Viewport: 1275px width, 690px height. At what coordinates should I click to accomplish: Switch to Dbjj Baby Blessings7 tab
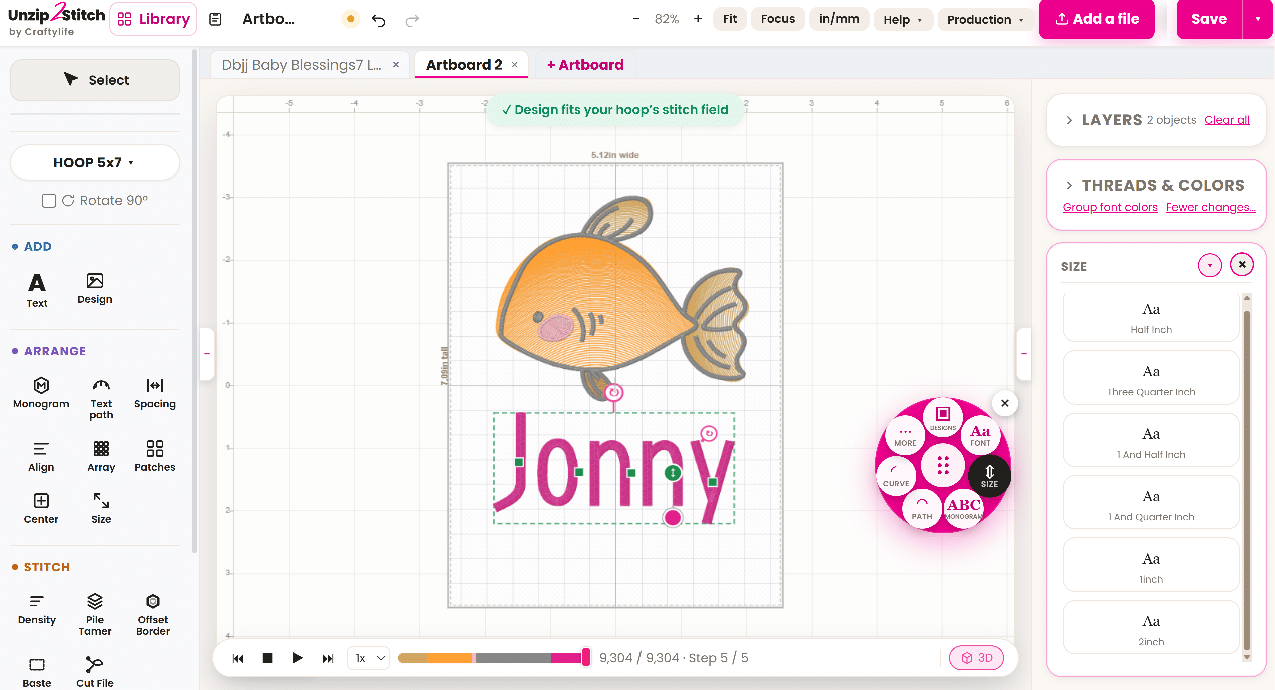point(301,65)
